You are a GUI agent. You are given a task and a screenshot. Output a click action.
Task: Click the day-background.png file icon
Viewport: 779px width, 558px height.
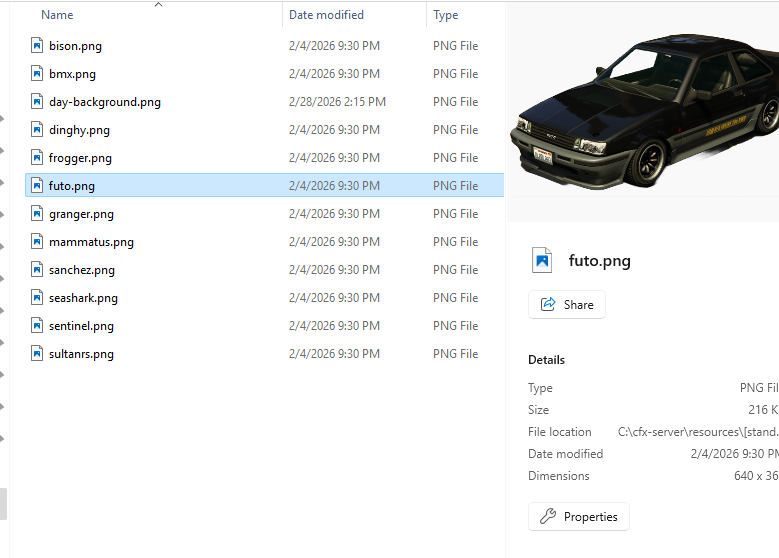pyautogui.click(x=37, y=102)
